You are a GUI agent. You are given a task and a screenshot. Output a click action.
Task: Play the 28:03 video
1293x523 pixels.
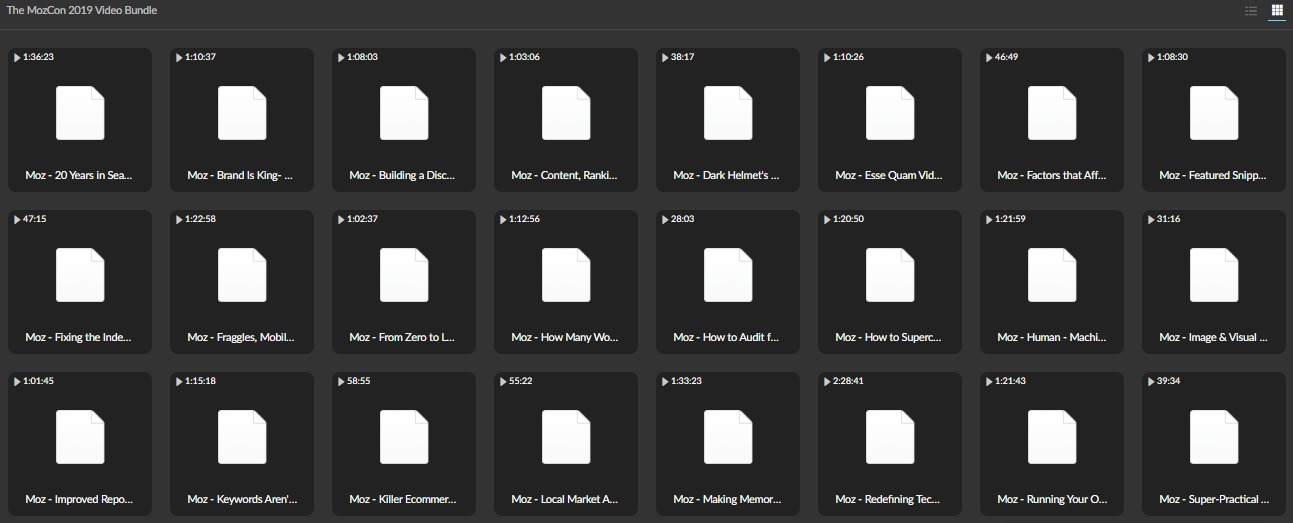pos(665,219)
